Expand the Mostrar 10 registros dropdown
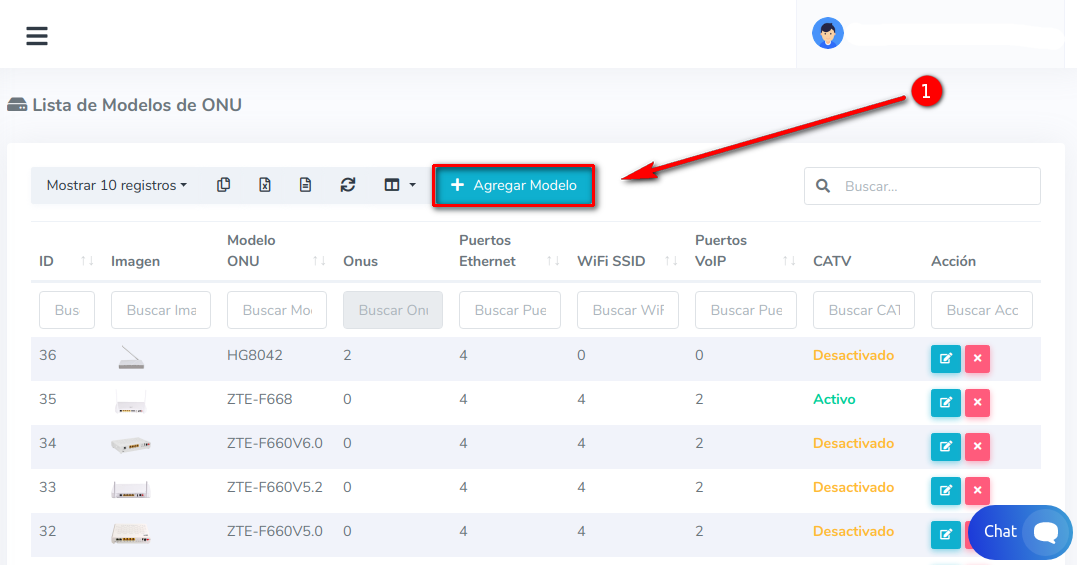The width and height of the screenshot is (1077, 565). tap(117, 185)
